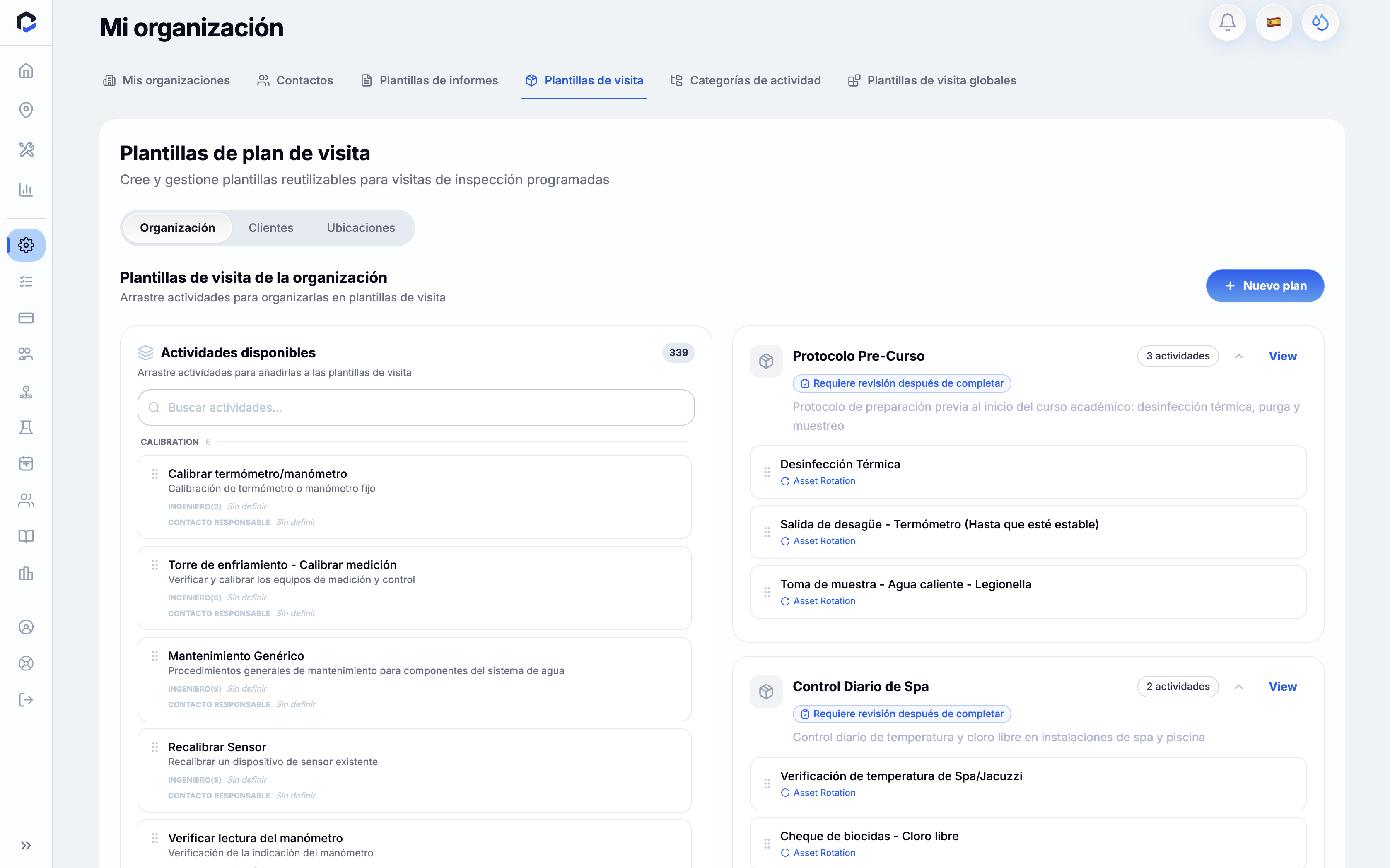Click the water drop account icon

[1320, 22]
